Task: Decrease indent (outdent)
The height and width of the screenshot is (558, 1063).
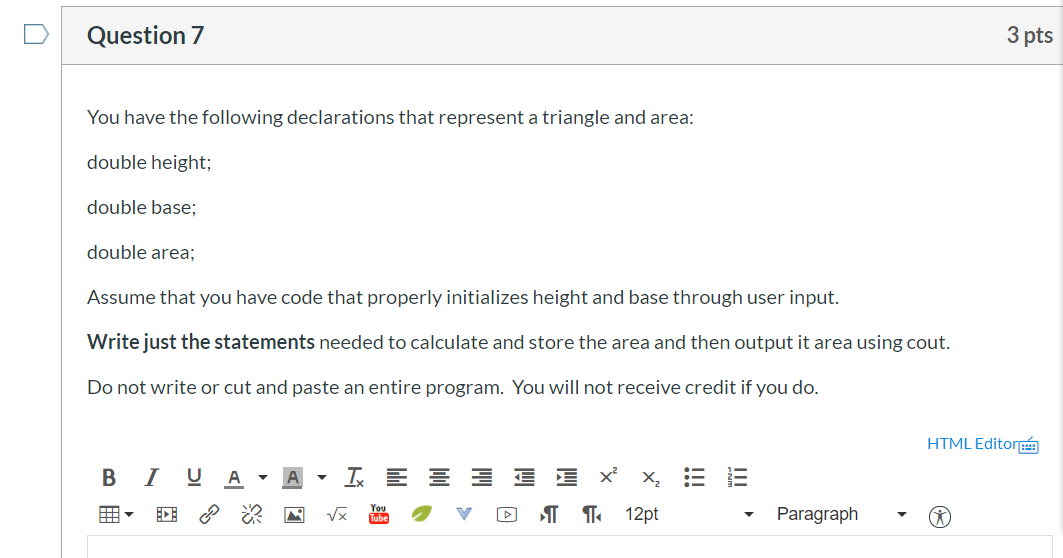Action: click(524, 477)
